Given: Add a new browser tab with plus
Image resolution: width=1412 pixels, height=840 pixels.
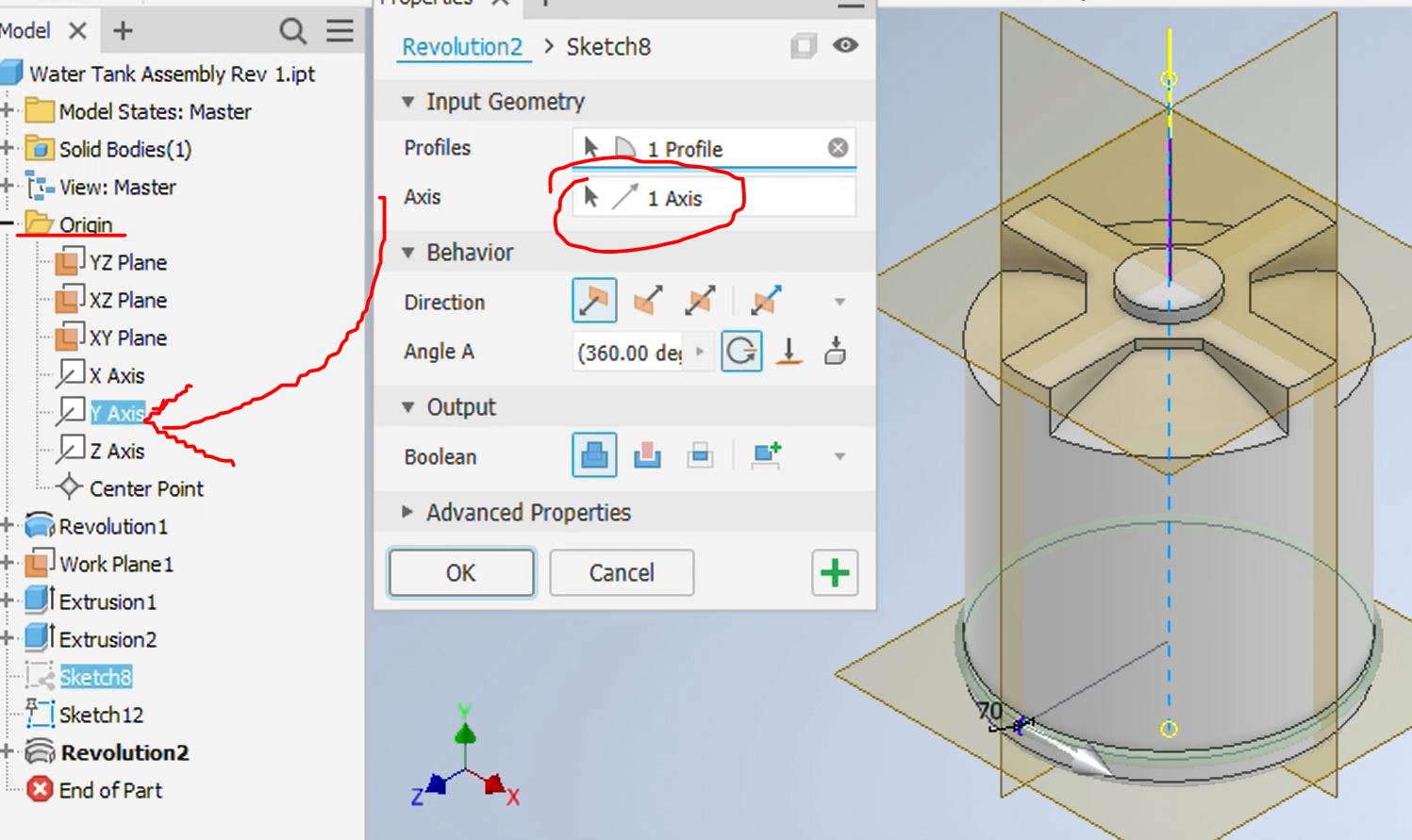Looking at the screenshot, I should pyautogui.click(x=123, y=31).
